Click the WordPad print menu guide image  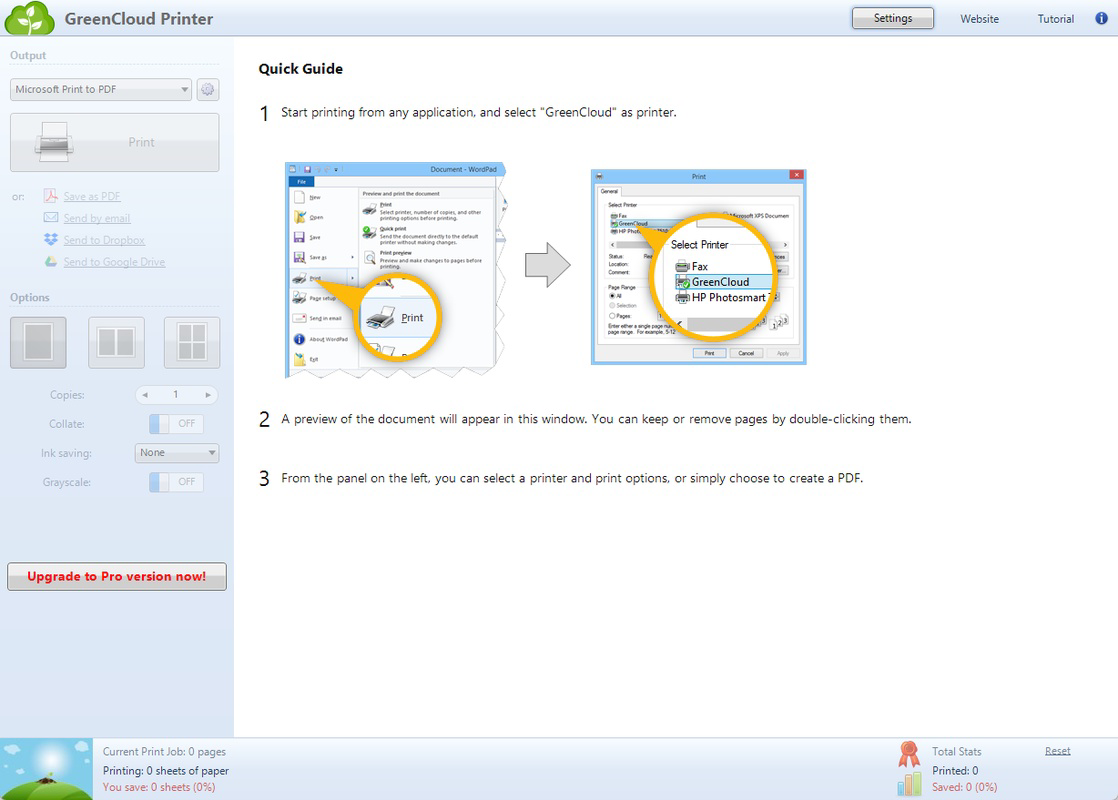[x=396, y=270]
